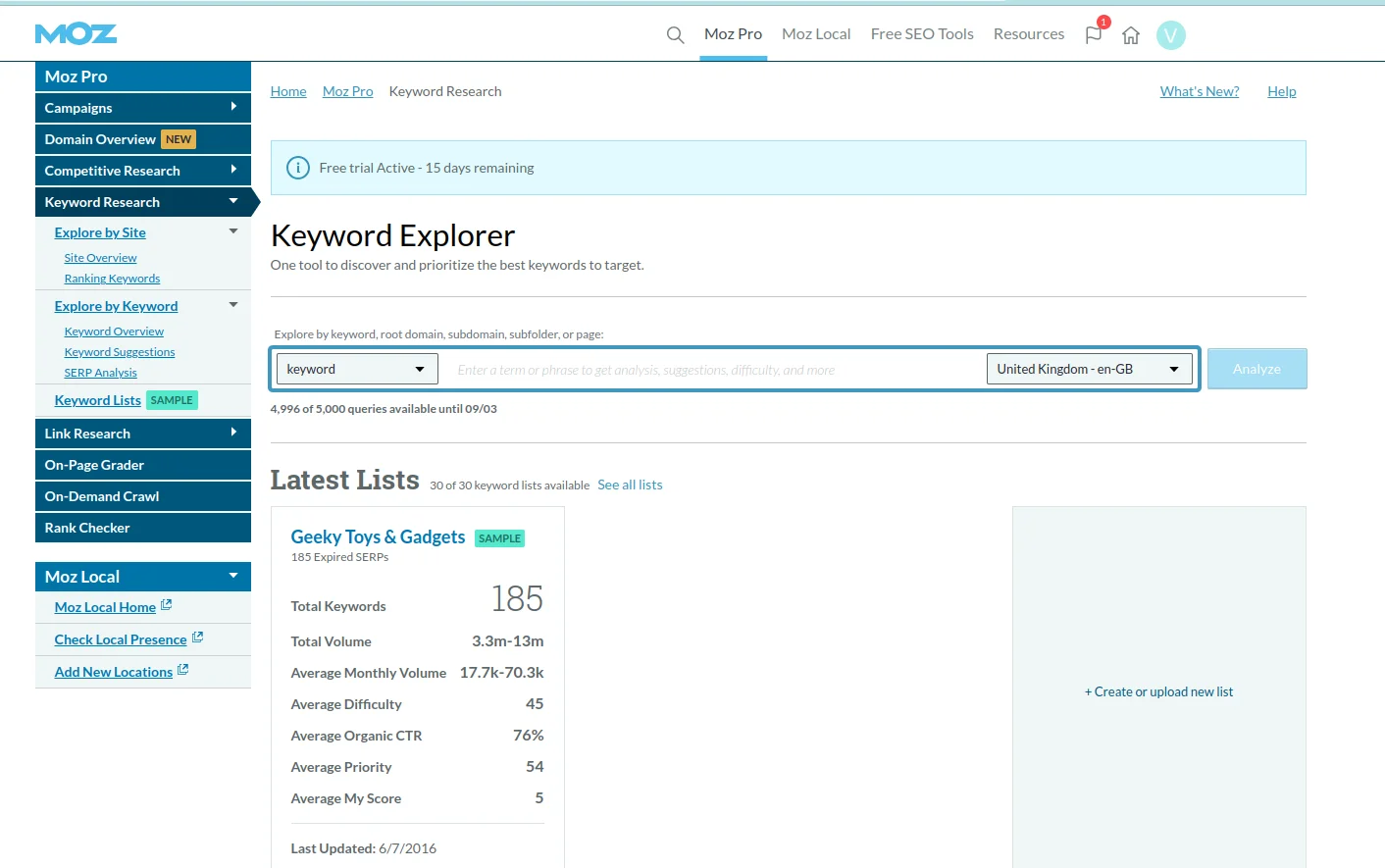Go to the home icon in header
The image size is (1385, 868).
point(1131,35)
